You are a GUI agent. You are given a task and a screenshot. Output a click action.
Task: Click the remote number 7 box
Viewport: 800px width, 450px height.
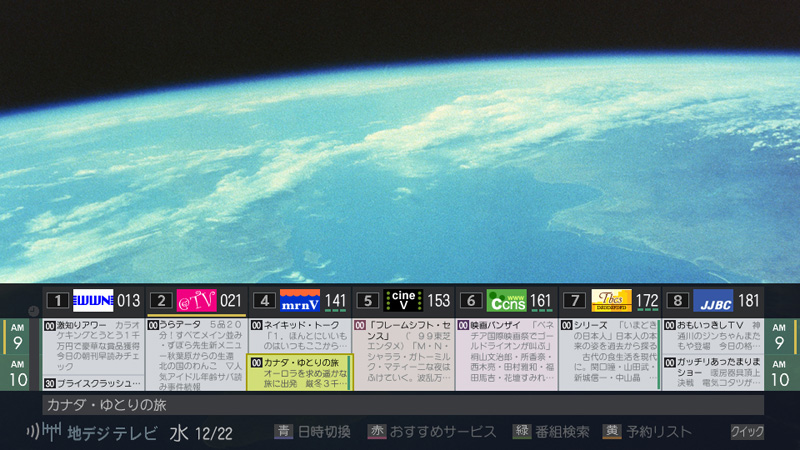click(574, 301)
